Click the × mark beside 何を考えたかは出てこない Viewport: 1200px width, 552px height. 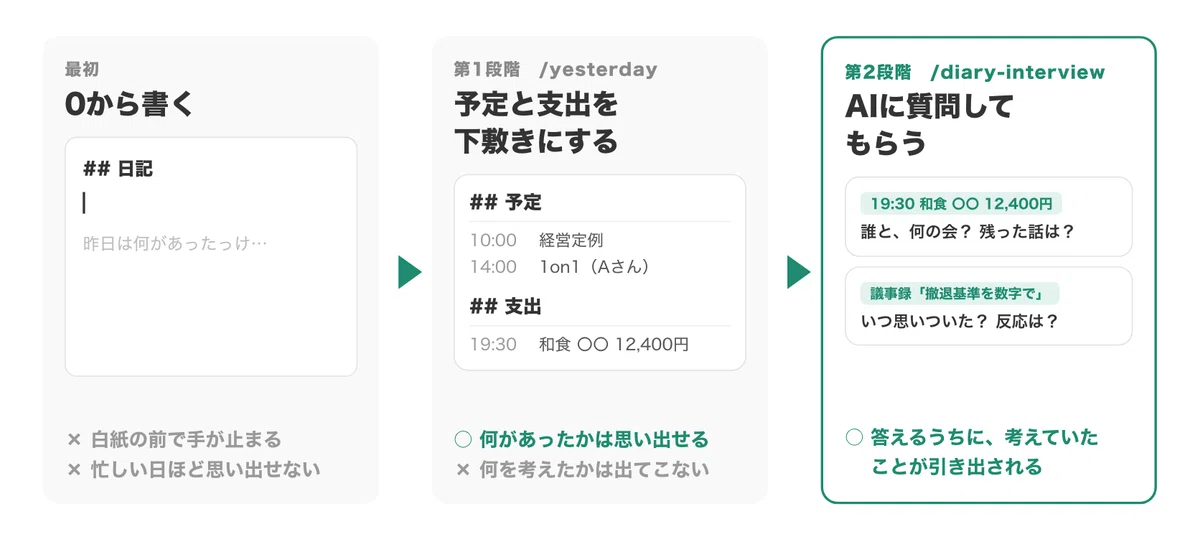[x=462, y=469]
